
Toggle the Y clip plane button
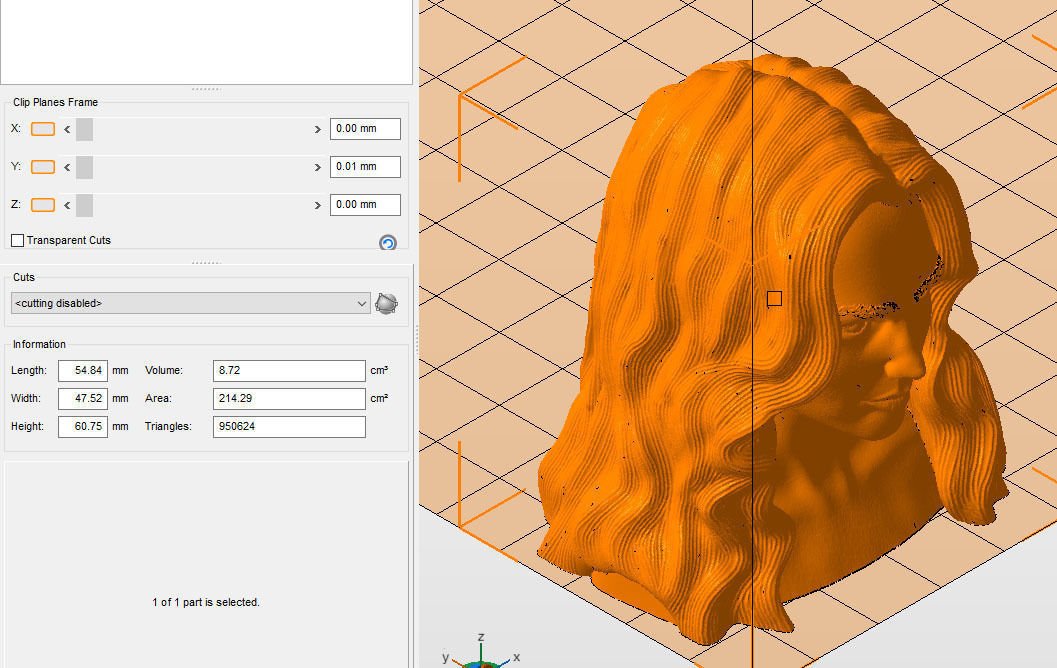pyautogui.click(x=43, y=166)
